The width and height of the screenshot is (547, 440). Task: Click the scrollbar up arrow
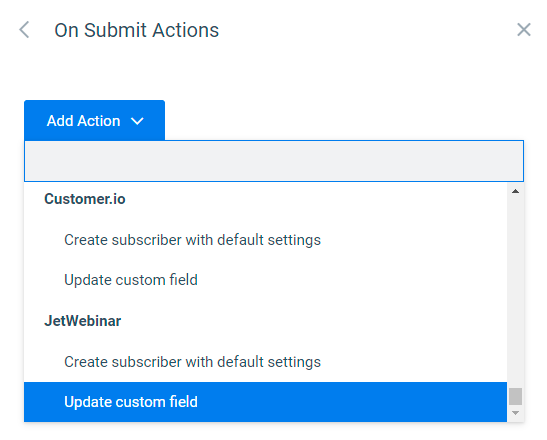pos(515,191)
